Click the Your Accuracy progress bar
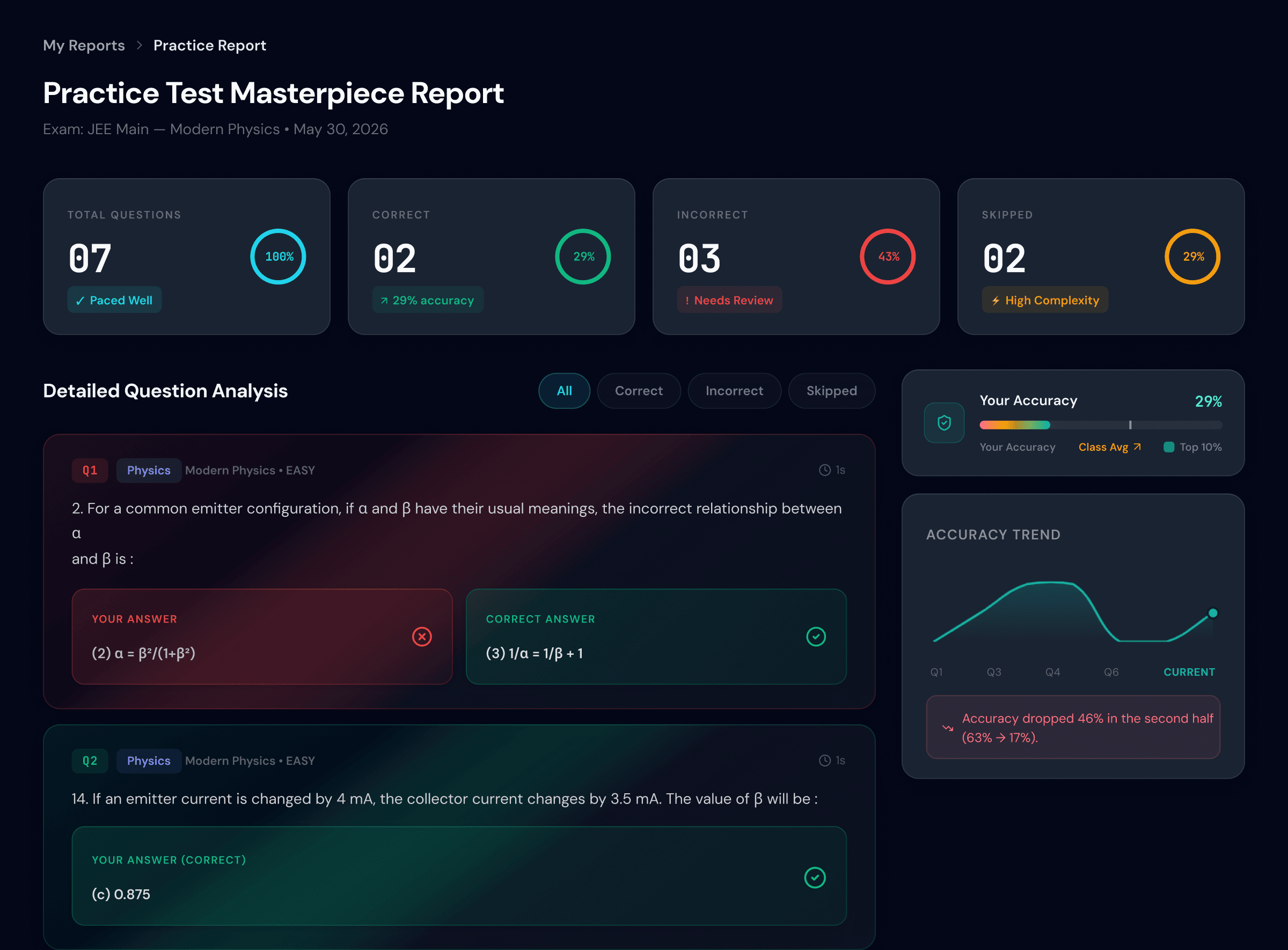The width and height of the screenshot is (1288, 950). (x=1101, y=425)
